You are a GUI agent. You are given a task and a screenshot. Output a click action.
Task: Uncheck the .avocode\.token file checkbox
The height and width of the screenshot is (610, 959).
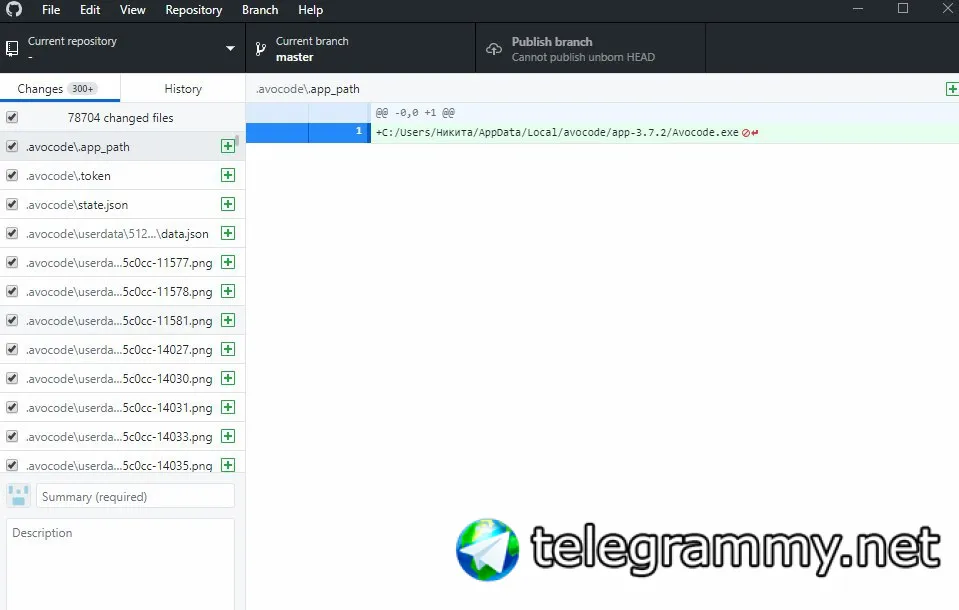click(x=12, y=175)
